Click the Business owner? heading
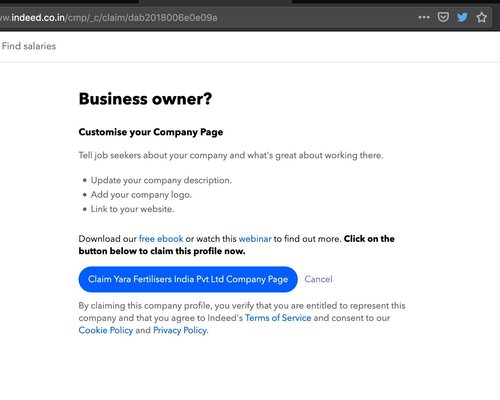This screenshot has width=500, height=400. tap(145, 99)
